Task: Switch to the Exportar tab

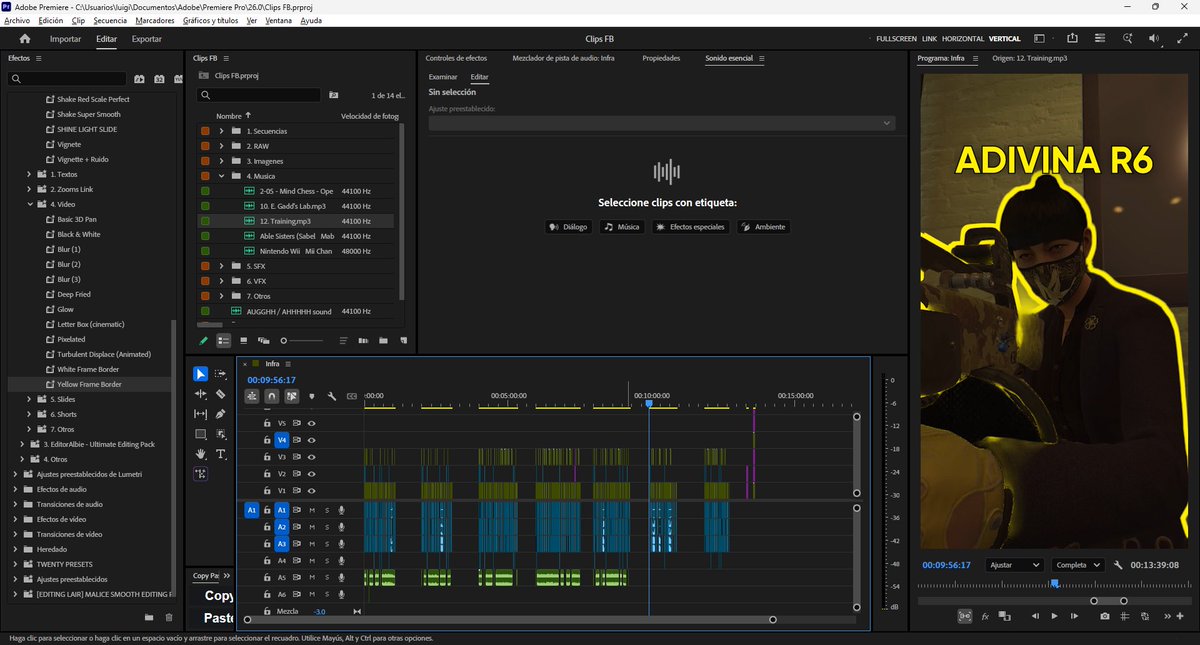Action: [x=147, y=39]
